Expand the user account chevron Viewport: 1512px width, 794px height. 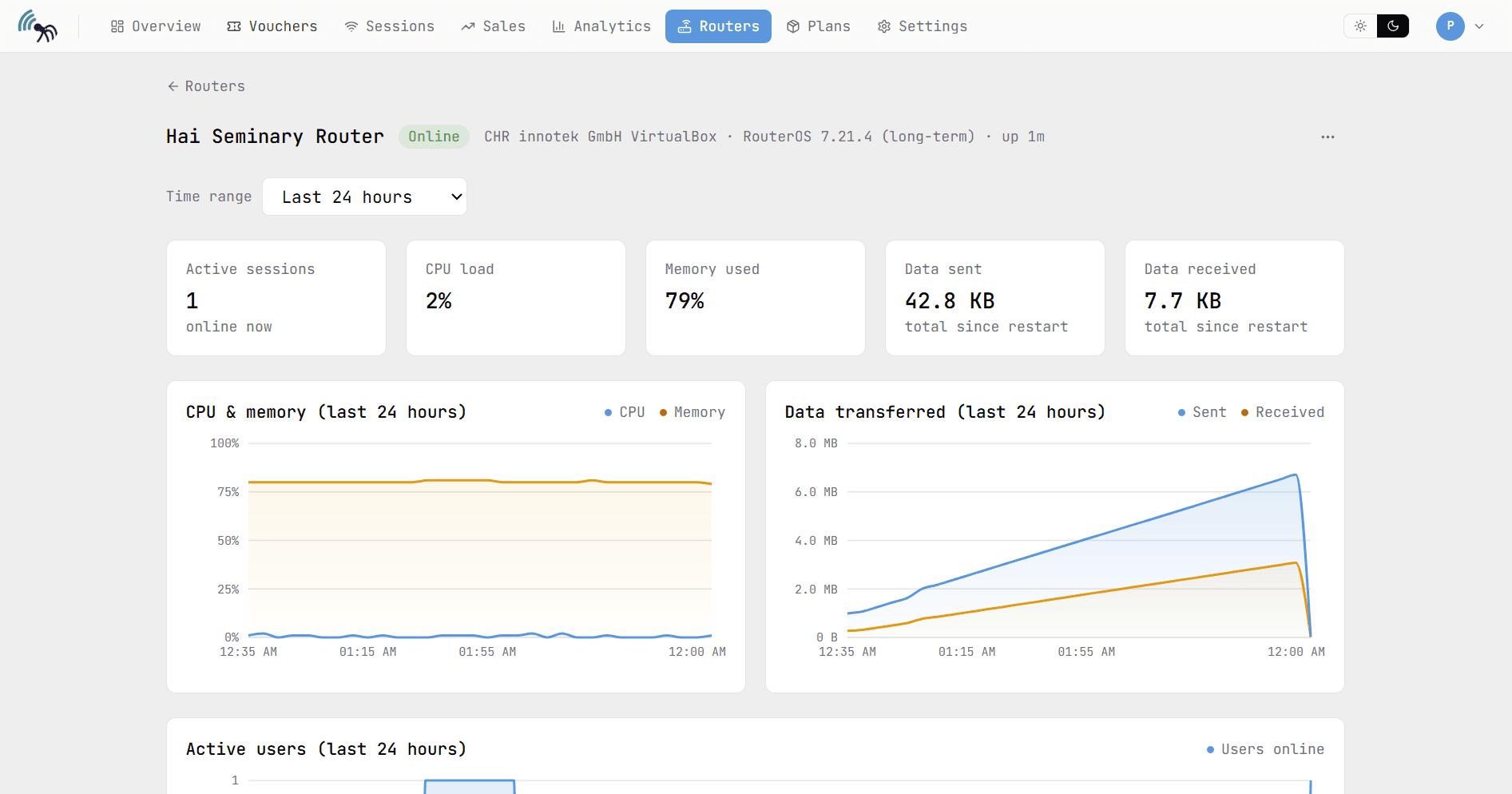point(1479,26)
